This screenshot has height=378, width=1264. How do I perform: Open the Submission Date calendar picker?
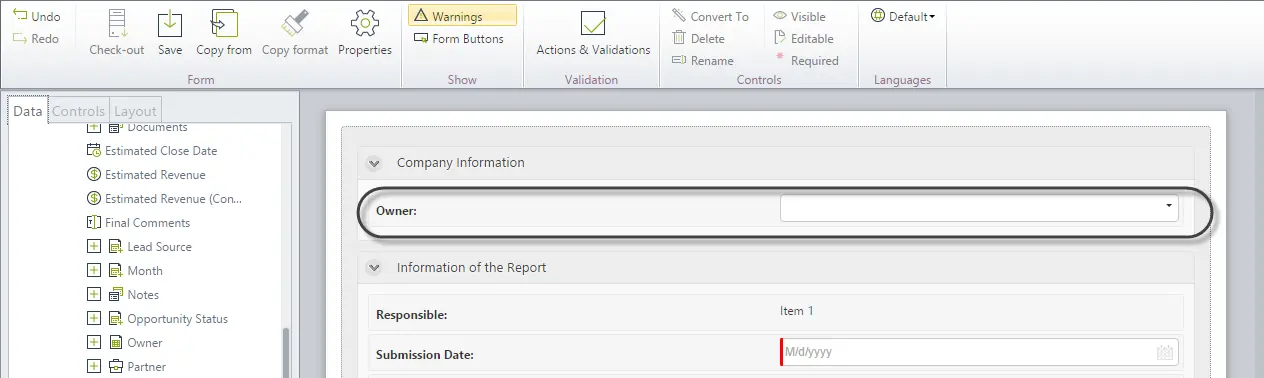[1164, 352]
